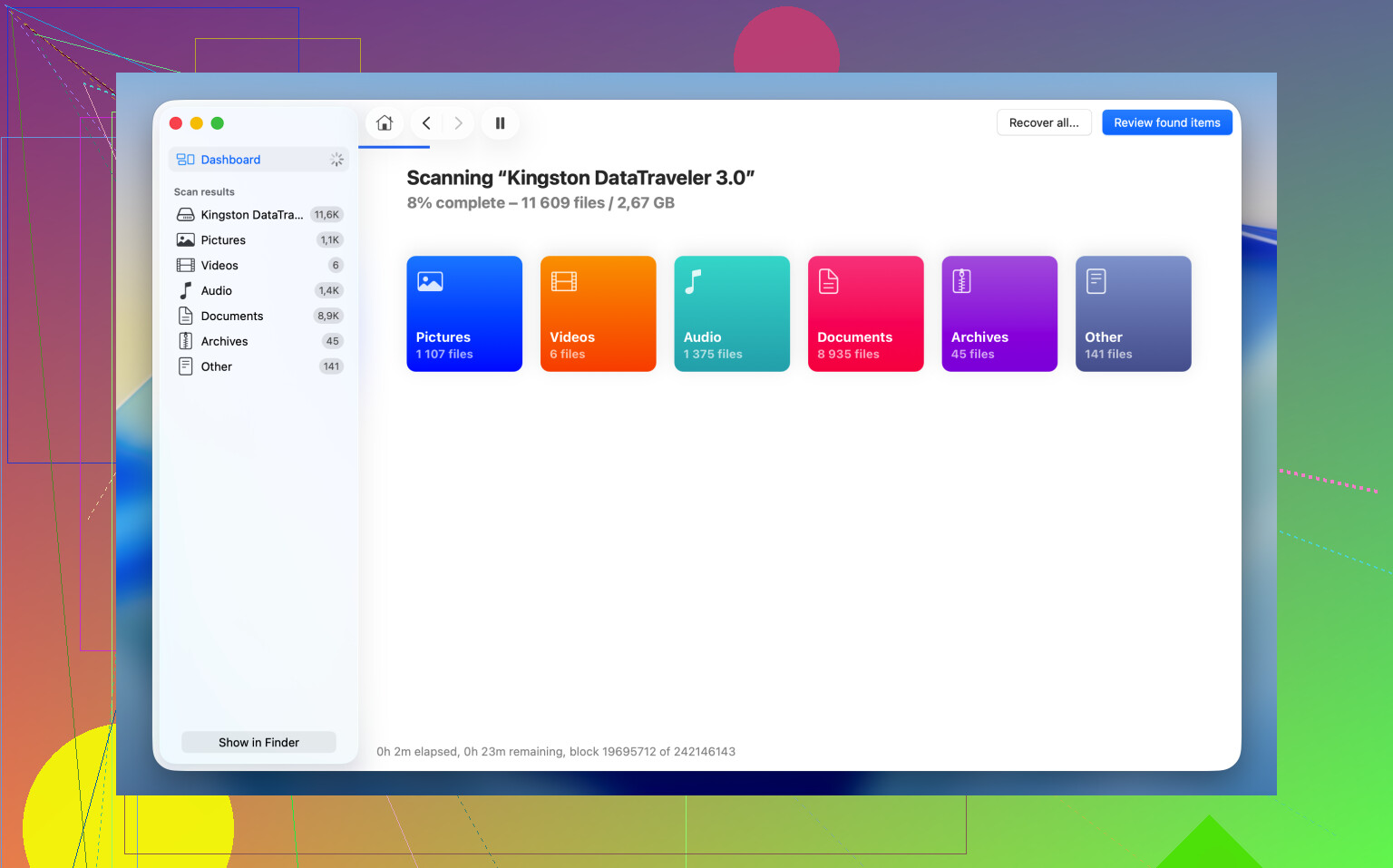The height and width of the screenshot is (868, 1393).
Task: Open Archives in sidebar scan results
Action: pyautogui.click(x=258, y=342)
